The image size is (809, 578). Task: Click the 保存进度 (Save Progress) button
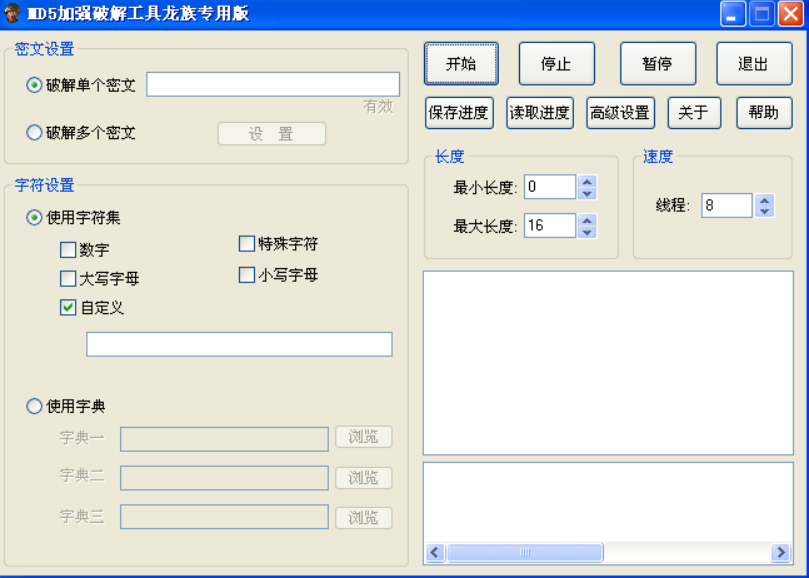coord(458,113)
